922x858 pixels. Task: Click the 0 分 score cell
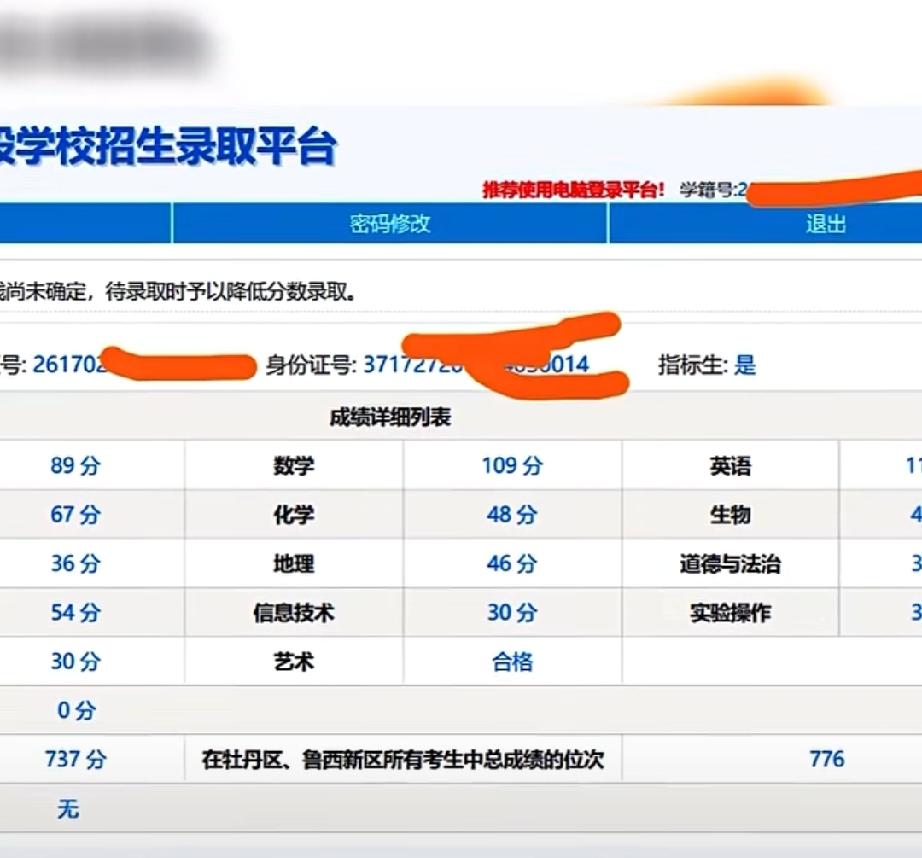click(x=76, y=710)
